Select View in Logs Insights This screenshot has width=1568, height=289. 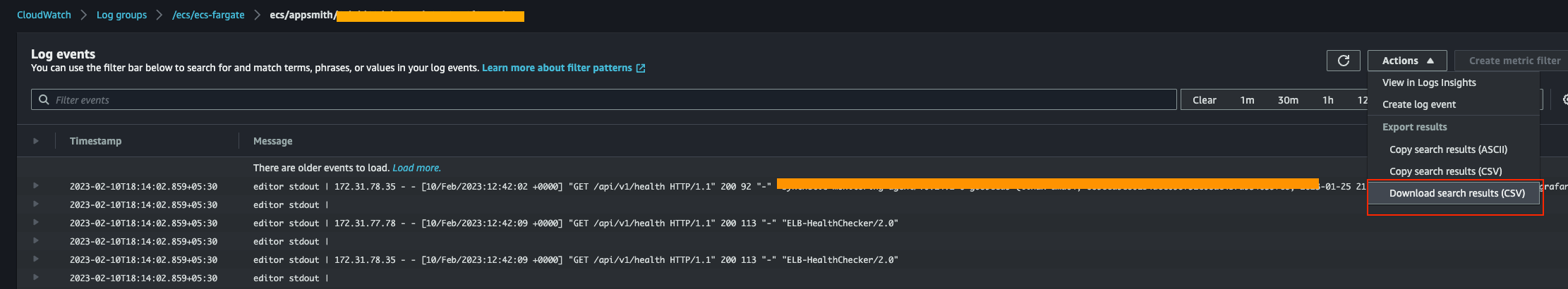[x=1429, y=82]
